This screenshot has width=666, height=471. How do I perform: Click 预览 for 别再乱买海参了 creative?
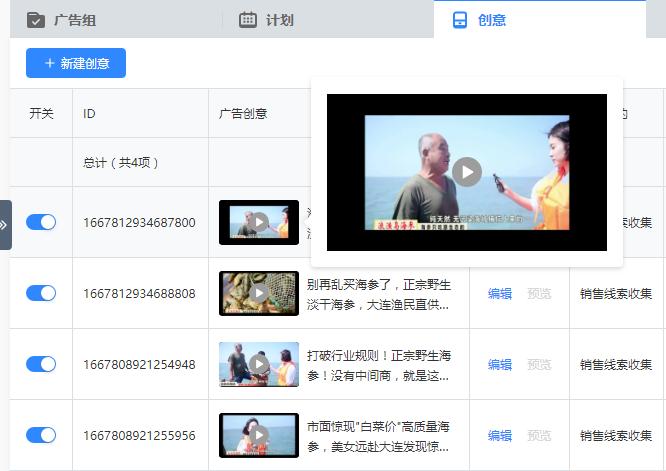tap(539, 293)
